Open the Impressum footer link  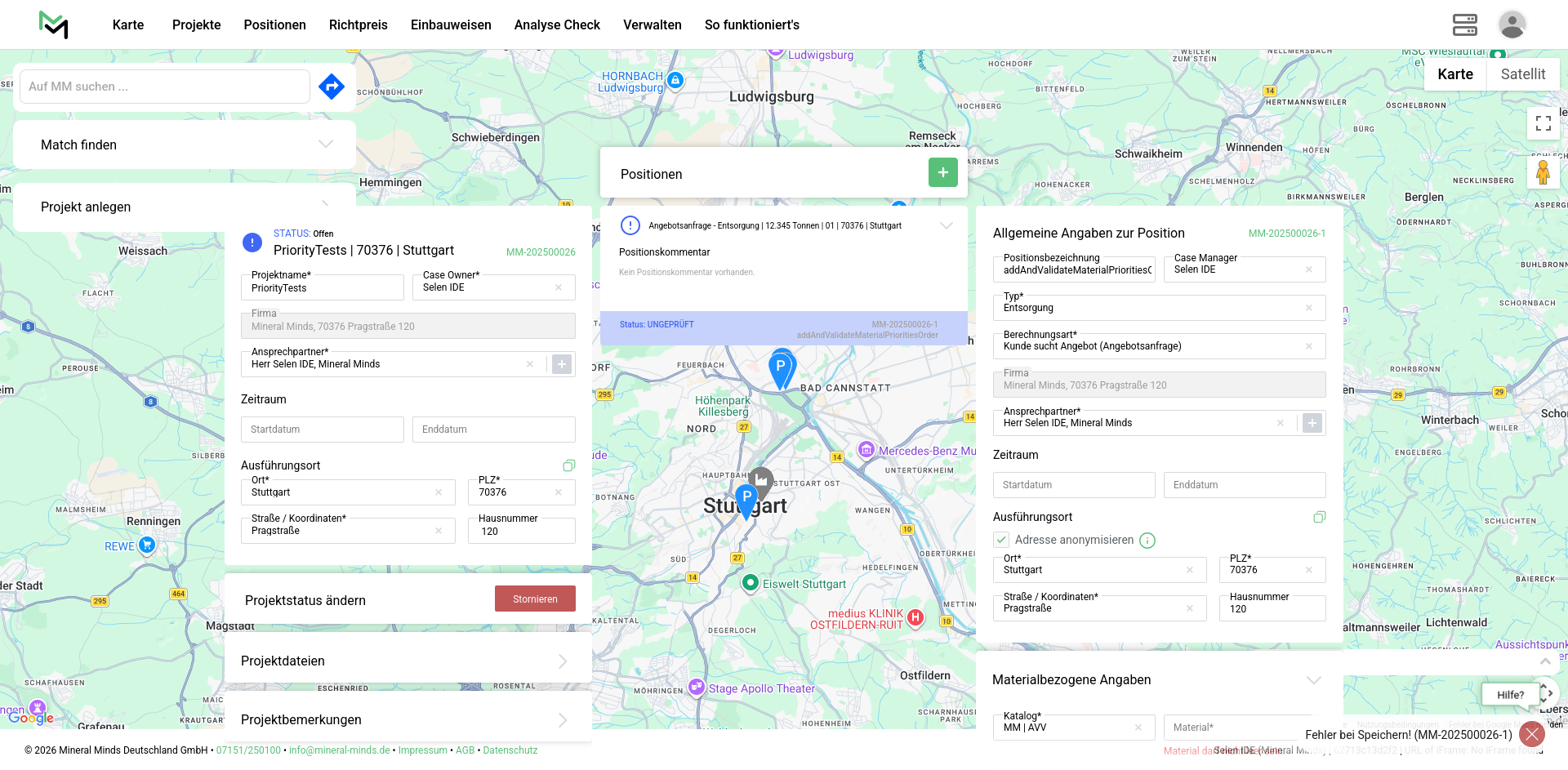tap(422, 750)
